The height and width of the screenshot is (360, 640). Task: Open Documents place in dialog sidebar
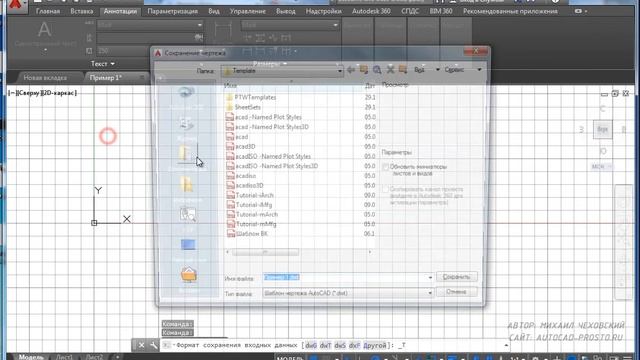click(x=187, y=157)
